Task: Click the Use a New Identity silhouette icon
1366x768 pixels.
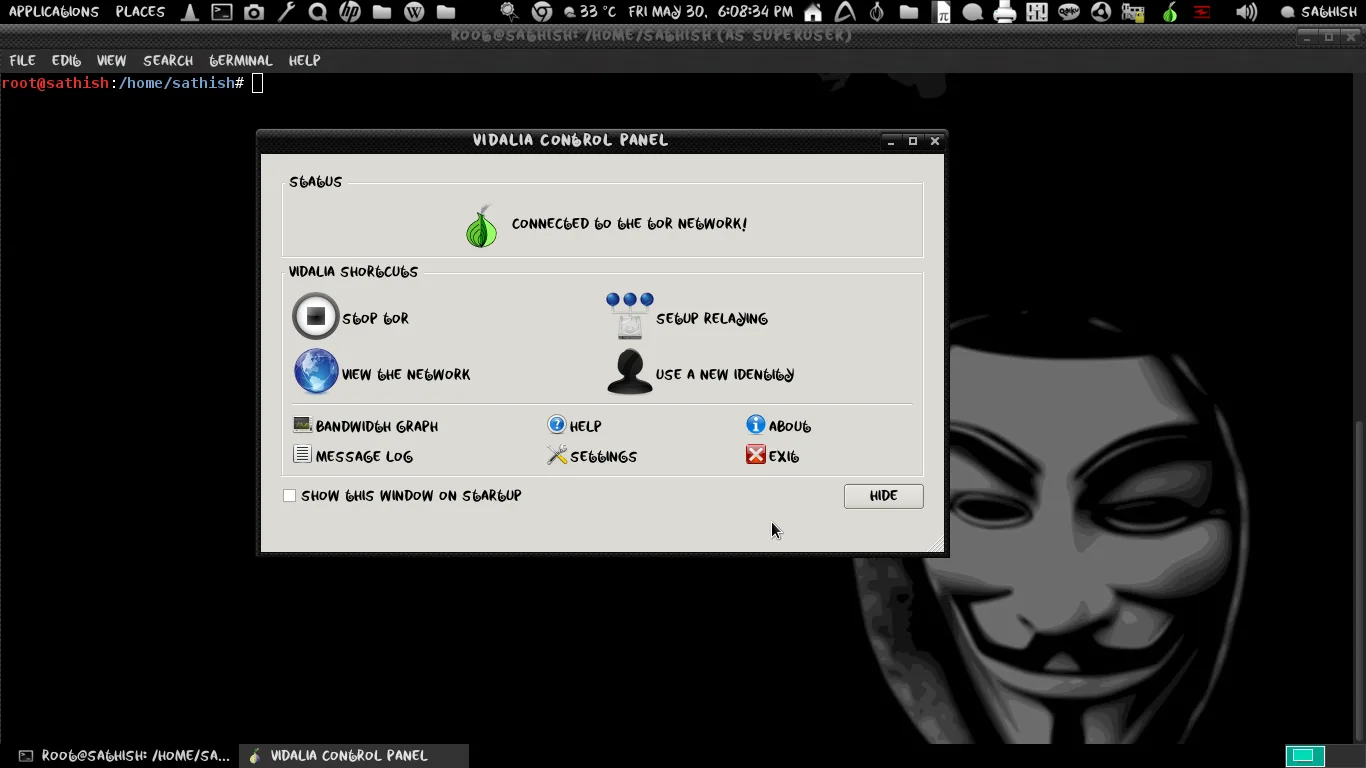Action: point(630,372)
